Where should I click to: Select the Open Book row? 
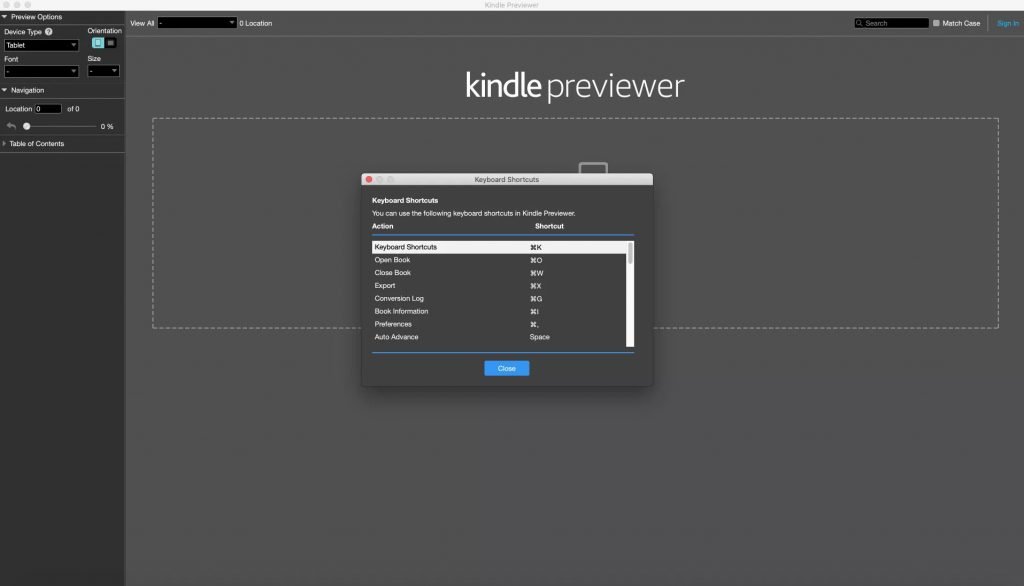point(499,260)
